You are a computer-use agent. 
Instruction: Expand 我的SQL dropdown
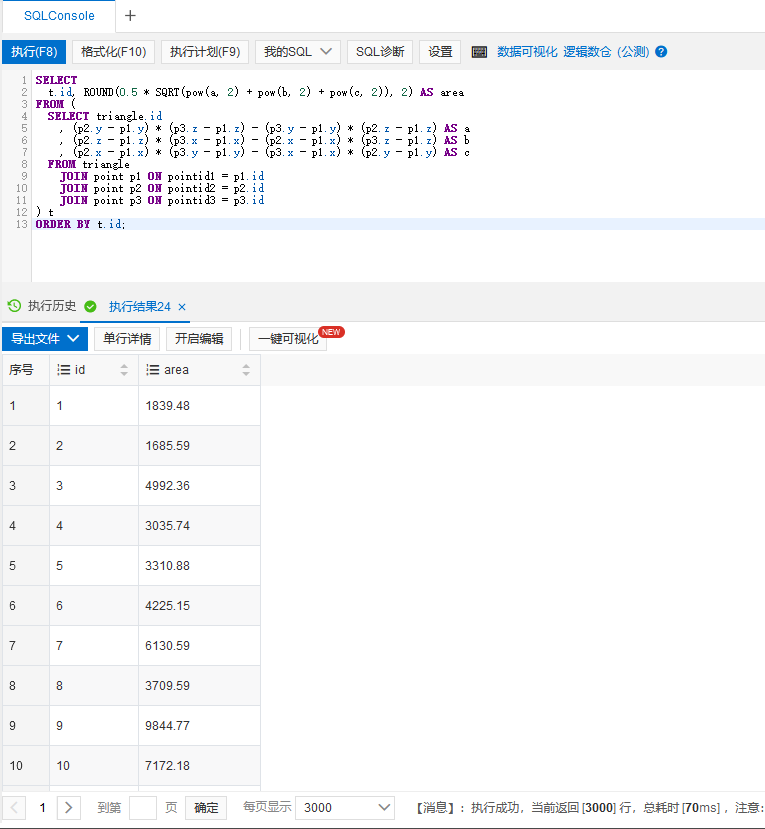tap(298, 52)
